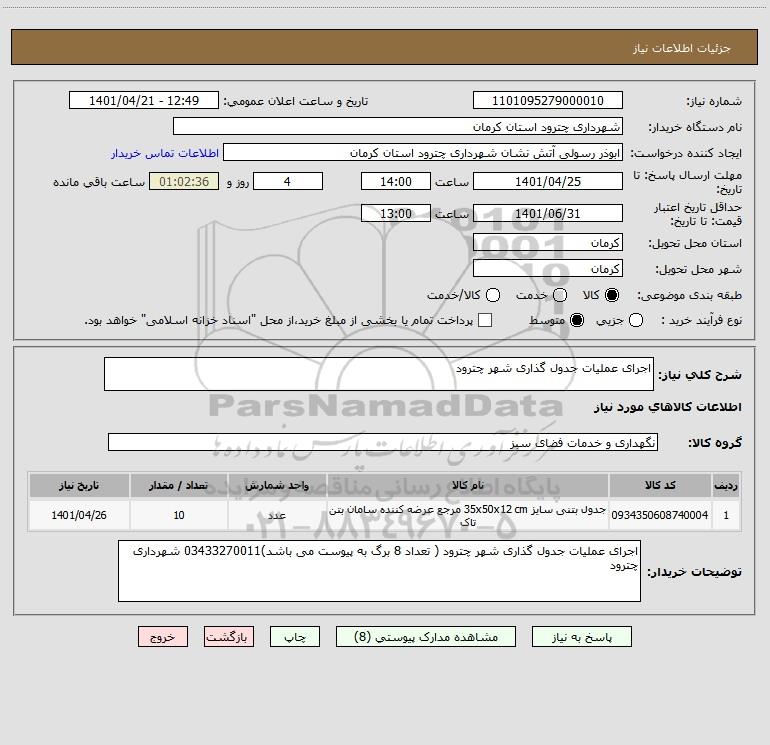This screenshot has height=745, width=770.
Task: Click the کد کالا column header
Action: coord(660,486)
